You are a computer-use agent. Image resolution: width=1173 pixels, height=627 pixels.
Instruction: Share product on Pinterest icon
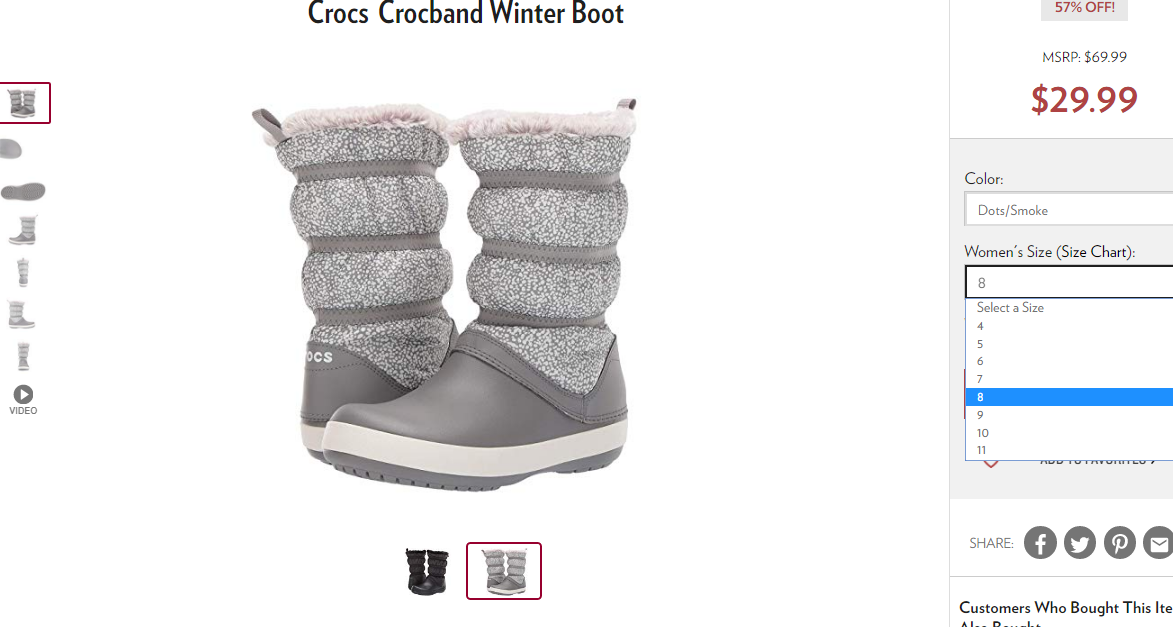click(1119, 542)
